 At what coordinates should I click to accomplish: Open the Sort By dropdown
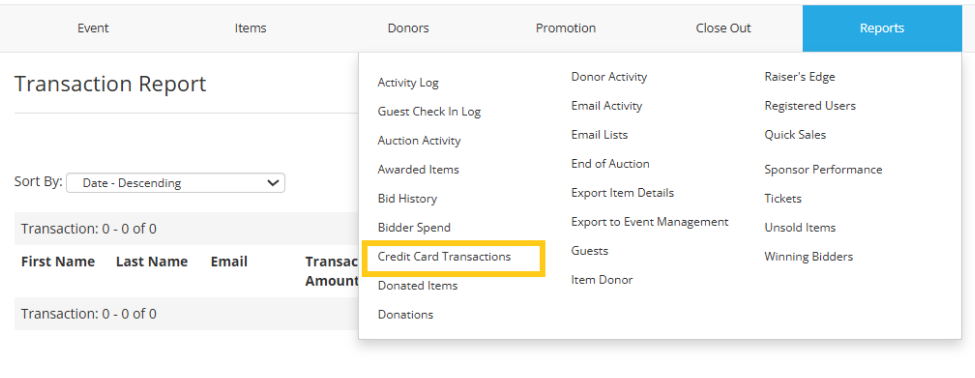point(175,183)
